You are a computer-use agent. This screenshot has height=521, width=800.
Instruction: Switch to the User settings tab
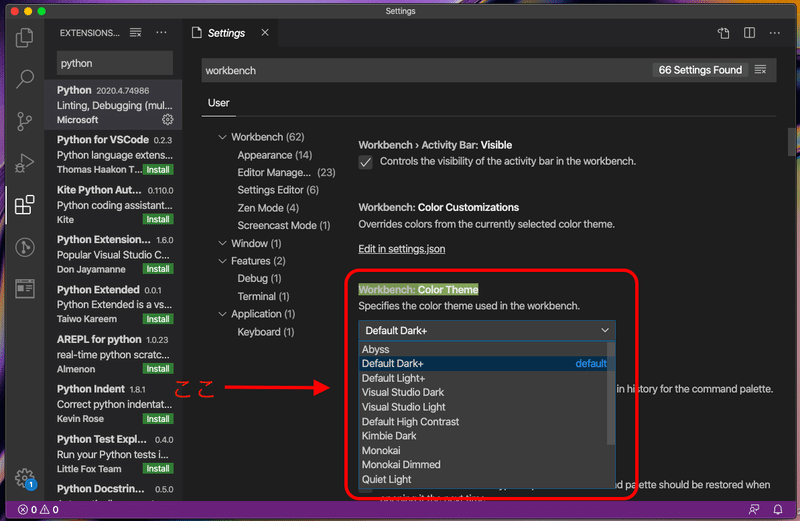pos(218,103)
